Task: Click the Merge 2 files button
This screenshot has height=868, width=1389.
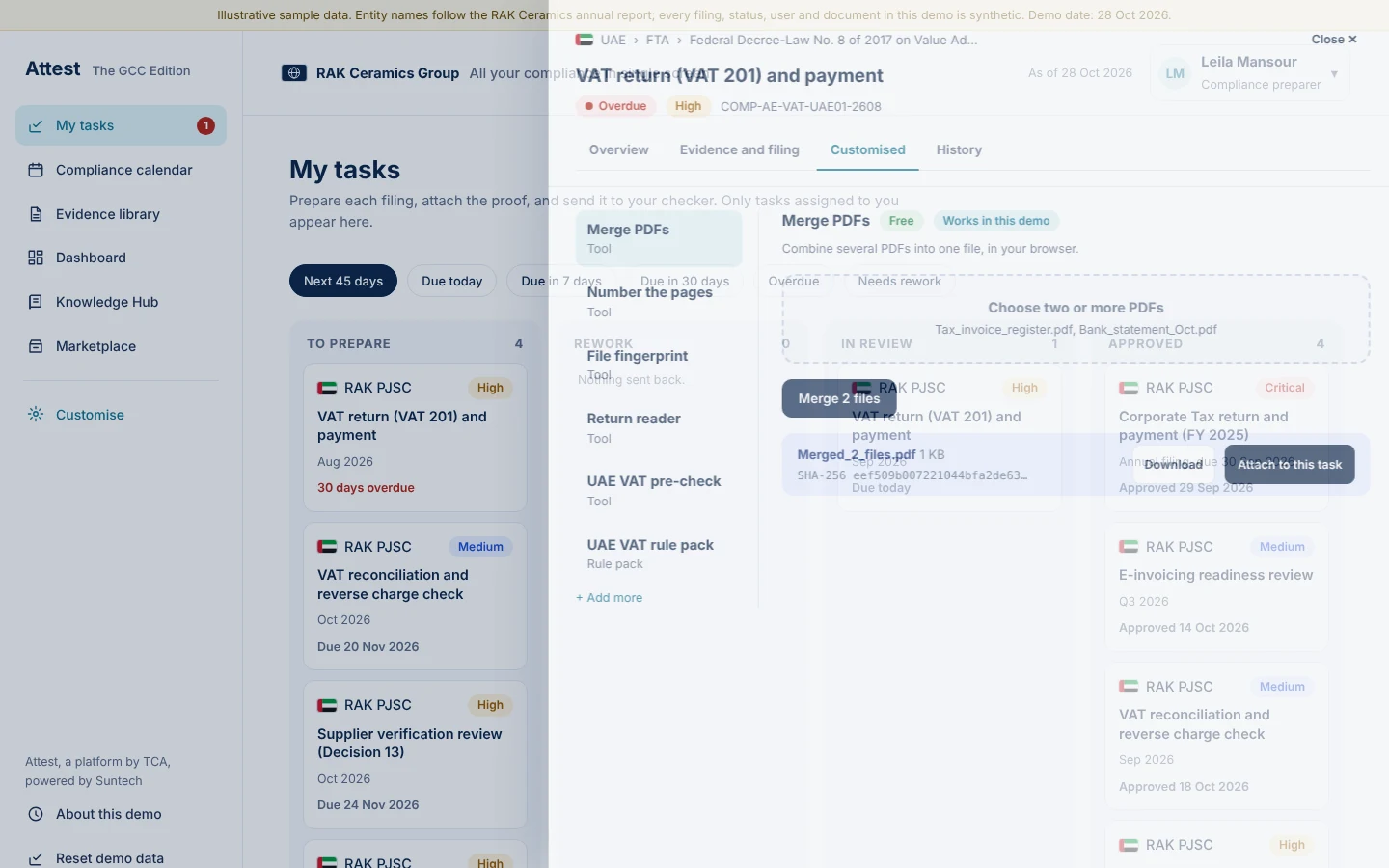Action: click(838, 398)
